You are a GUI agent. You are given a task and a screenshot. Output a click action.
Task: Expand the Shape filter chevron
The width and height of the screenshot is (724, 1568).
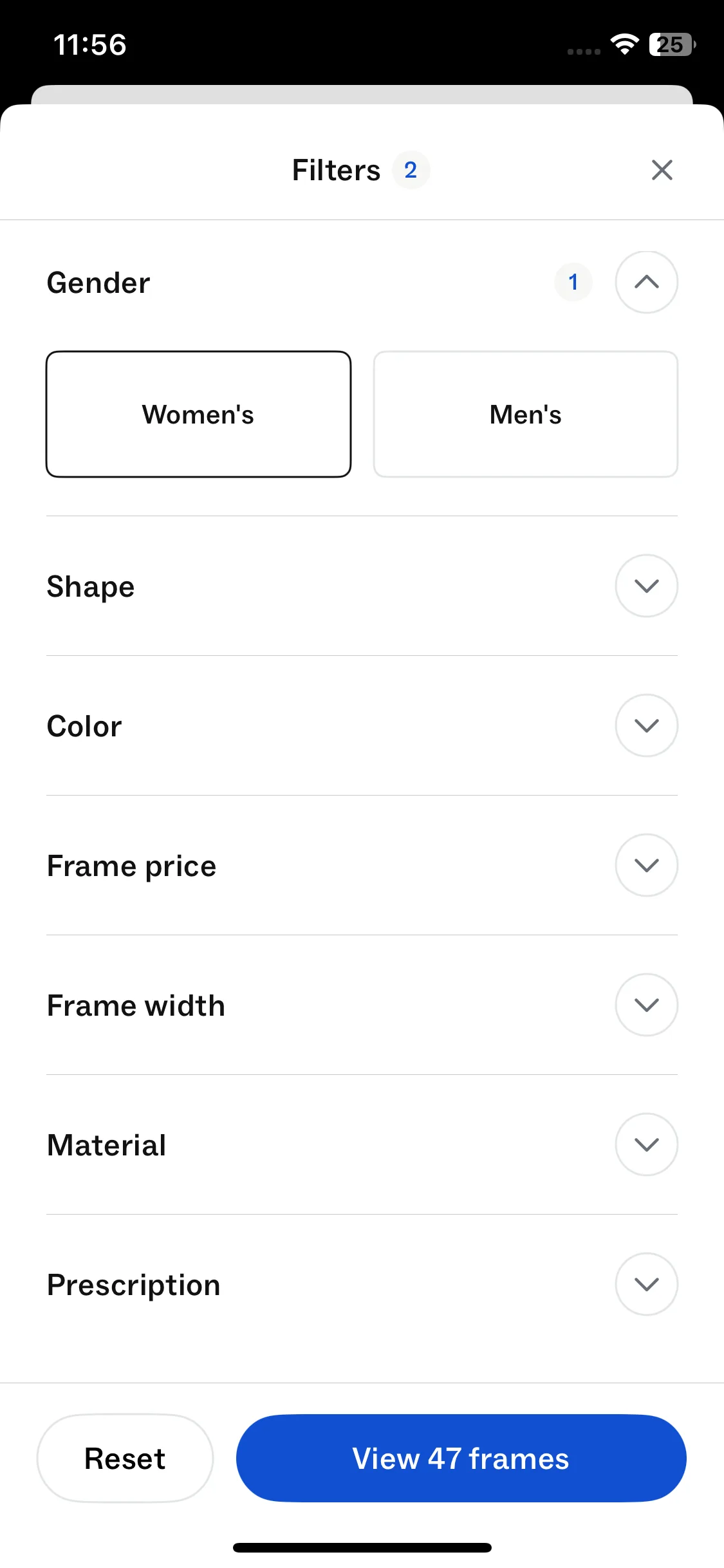(646, 586)
